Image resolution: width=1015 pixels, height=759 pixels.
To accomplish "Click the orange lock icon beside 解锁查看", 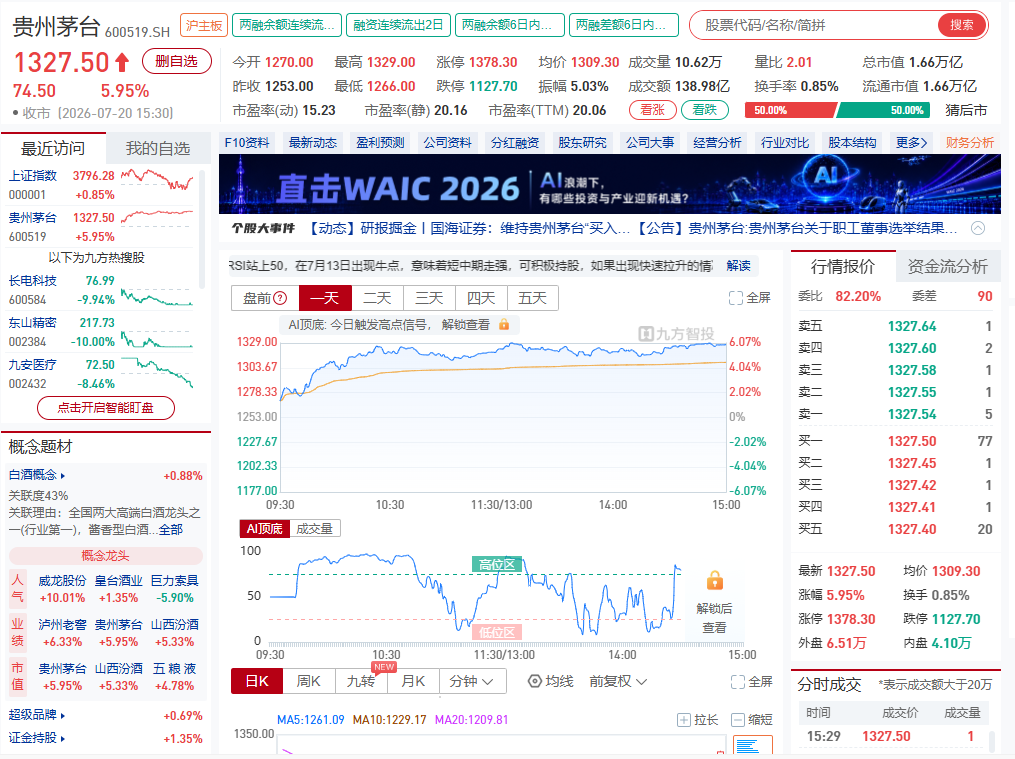I will [504, 325].
